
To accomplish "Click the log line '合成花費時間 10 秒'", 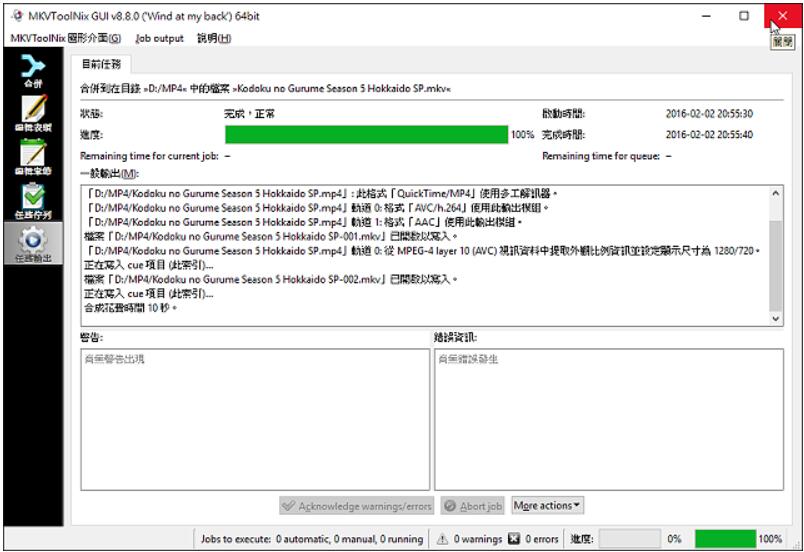I will click(x=131, y=308).
